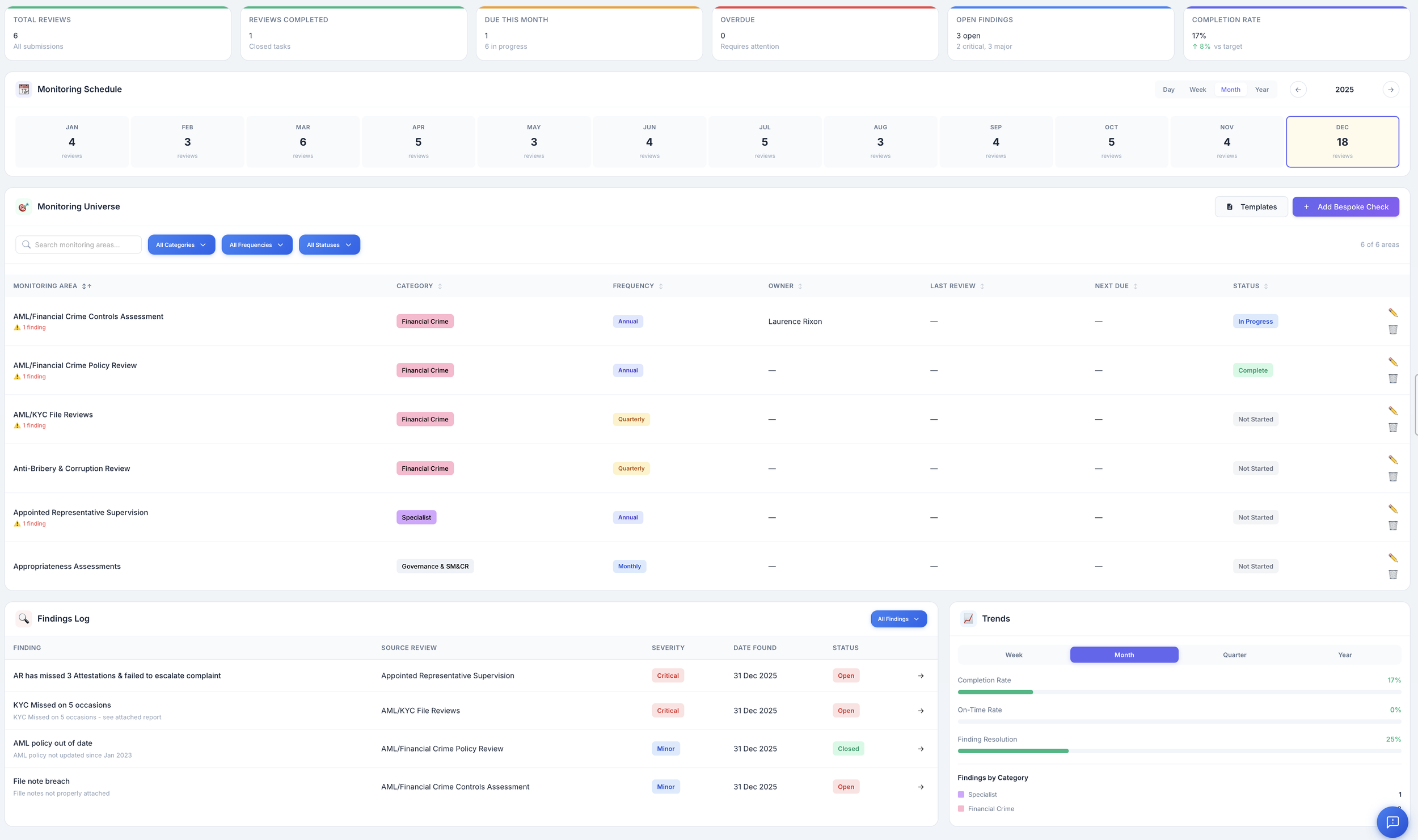Go to the previous year arrow
1418x840 pixels.
tap(1298, 90)
